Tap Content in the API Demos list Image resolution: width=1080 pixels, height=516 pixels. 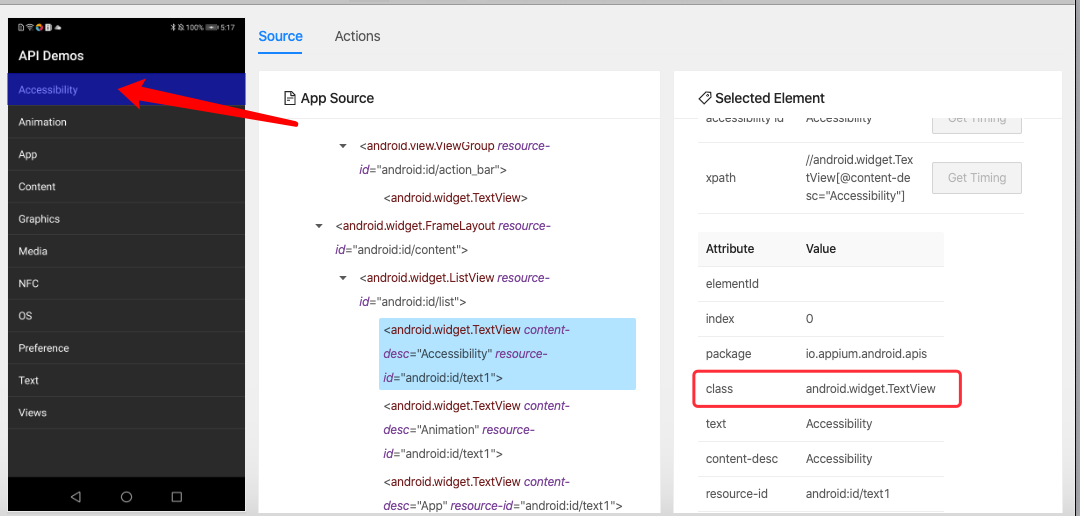(127, 187)
